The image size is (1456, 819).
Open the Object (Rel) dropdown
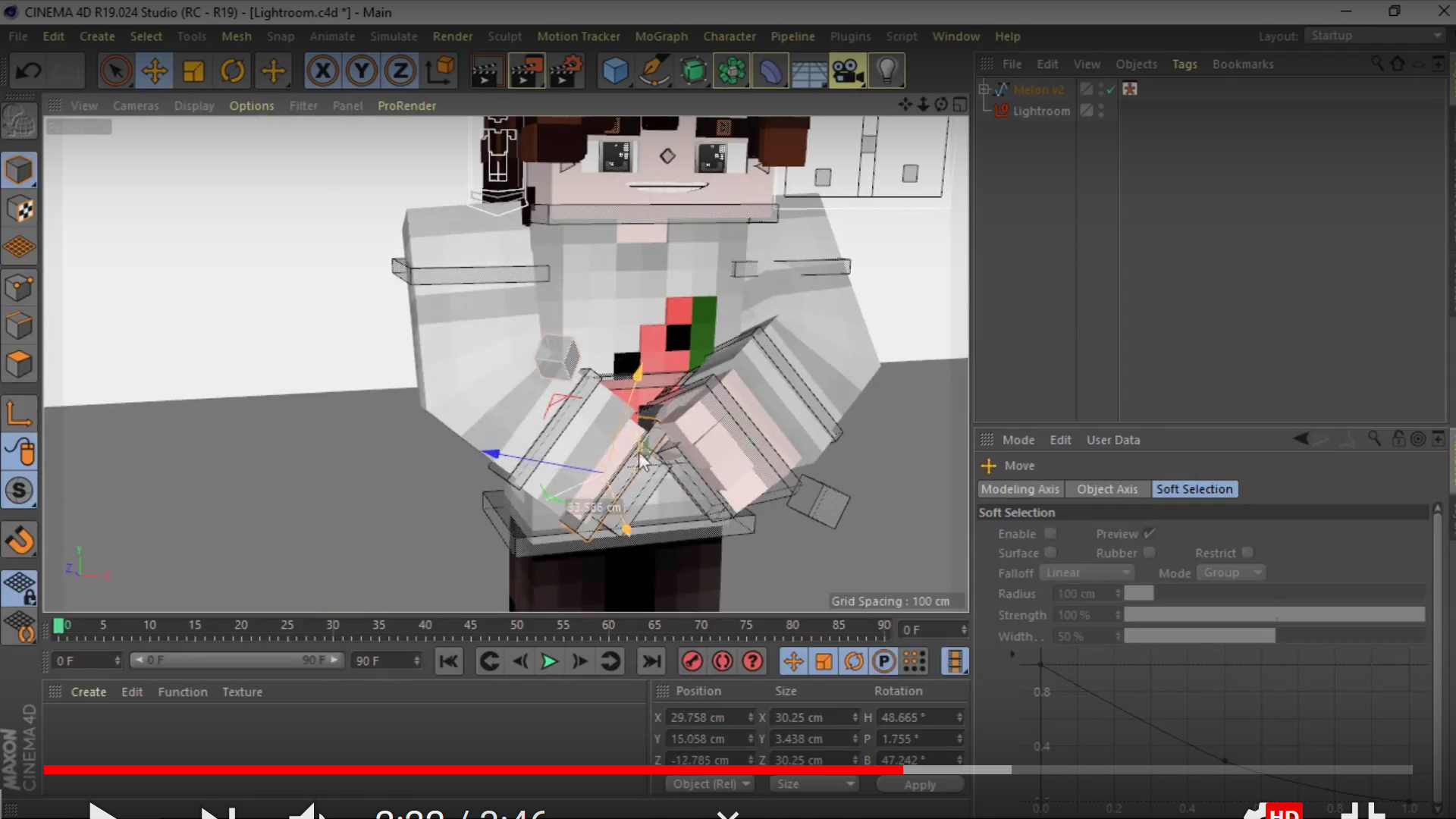point(711,784)
